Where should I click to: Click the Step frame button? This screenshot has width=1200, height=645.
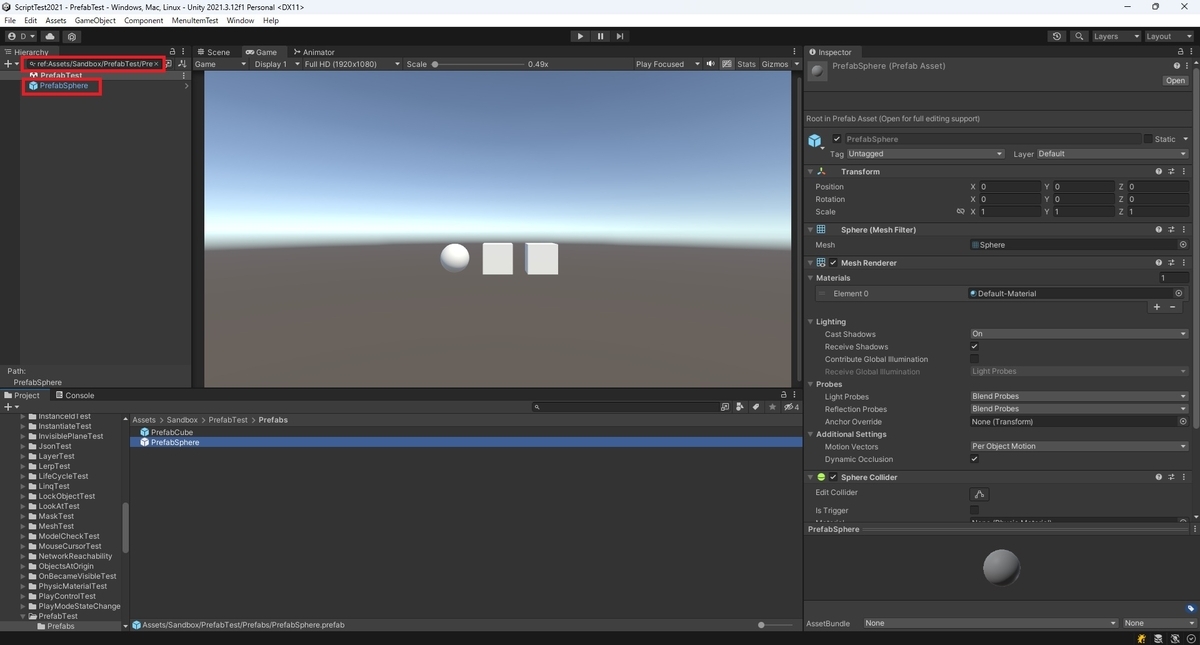pyautogui.click(x=620, y=36)
